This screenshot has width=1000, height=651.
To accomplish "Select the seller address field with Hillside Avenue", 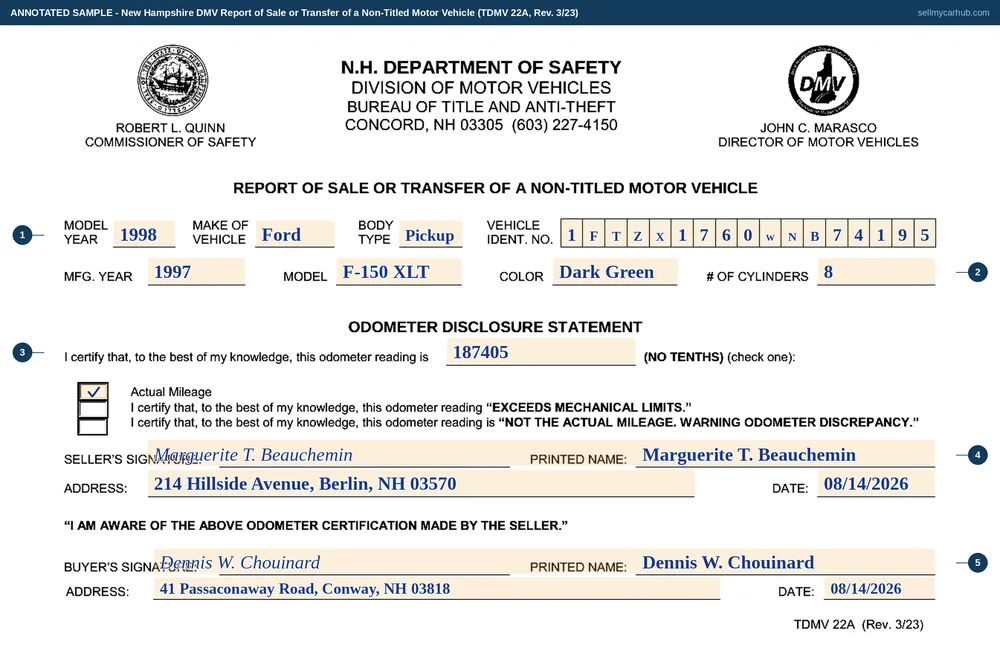I will click(421, 483).
